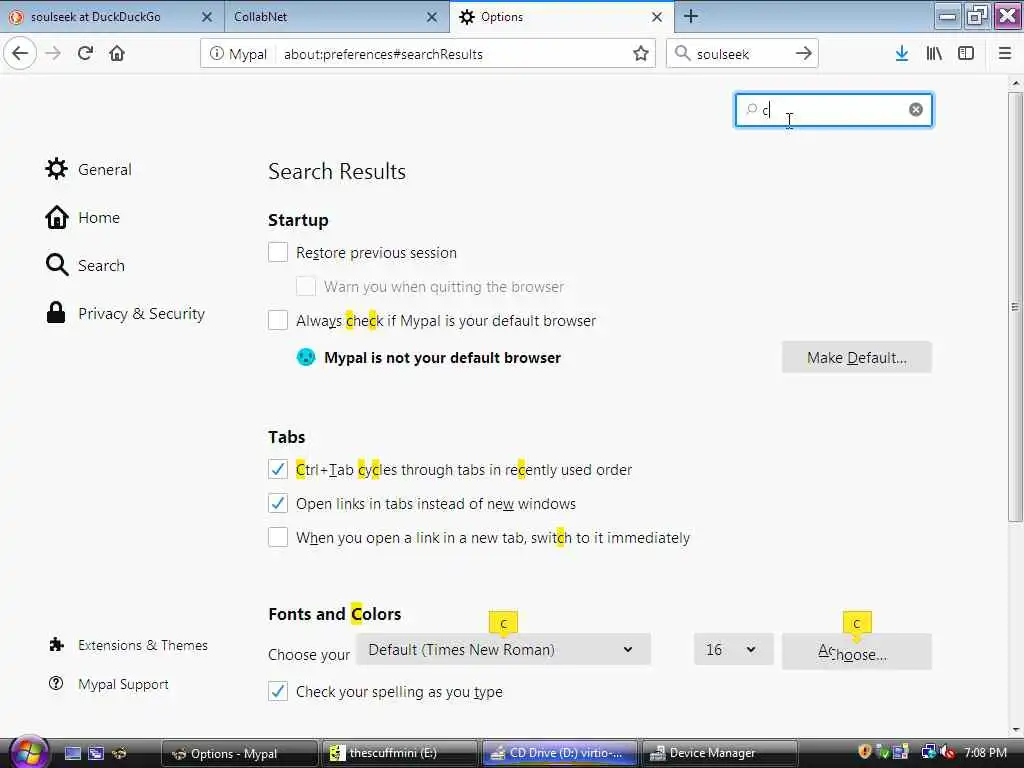The height and width of the screenshot is (768, 1024).
Task: Toggle Warn you when quitting the browser
Action: 306,286
